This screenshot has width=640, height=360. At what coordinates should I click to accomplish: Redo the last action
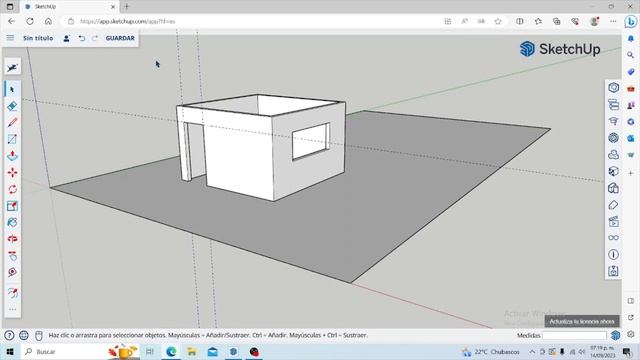click(x=95, y=38)
